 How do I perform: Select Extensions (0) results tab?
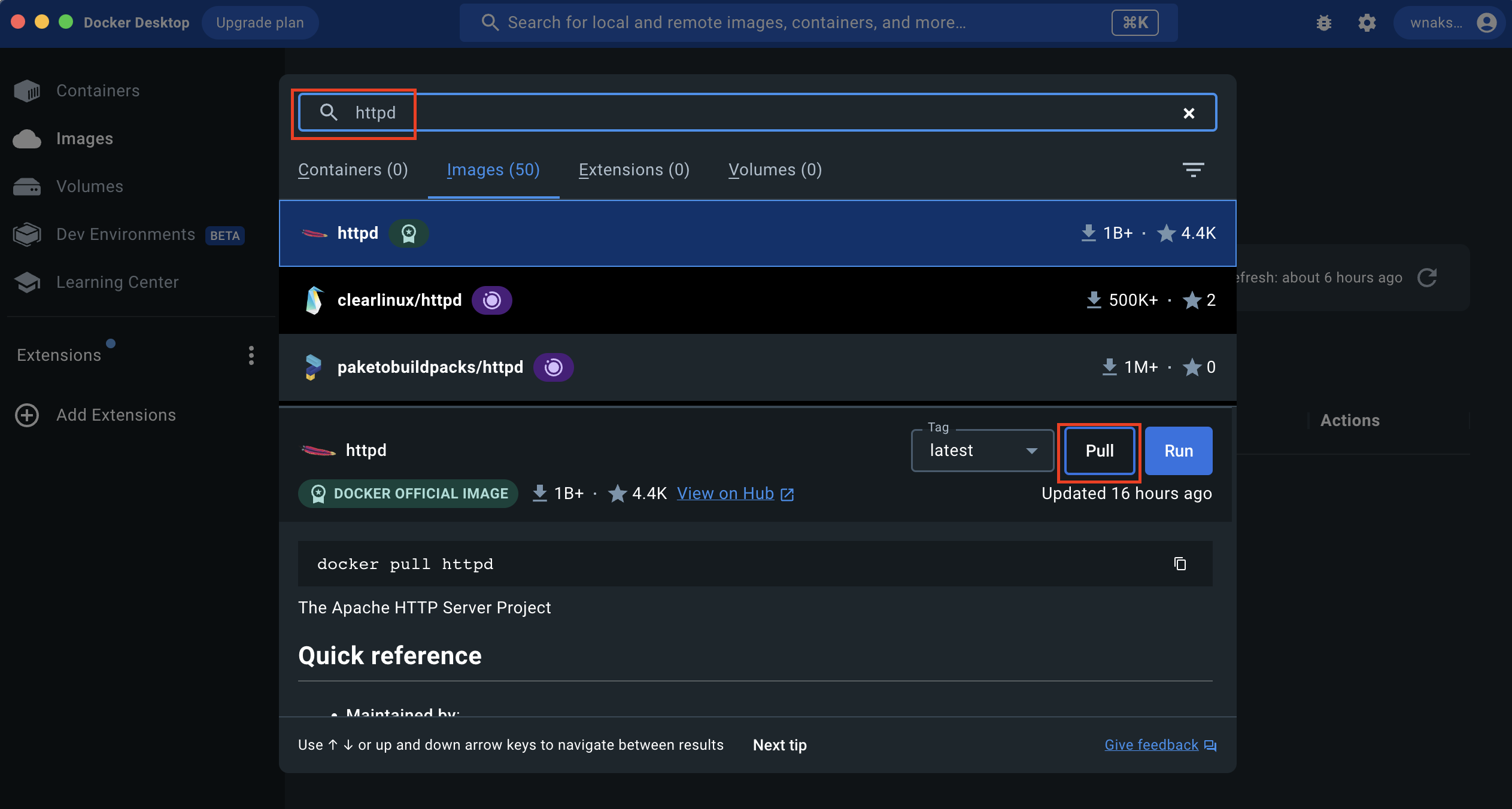634,170
